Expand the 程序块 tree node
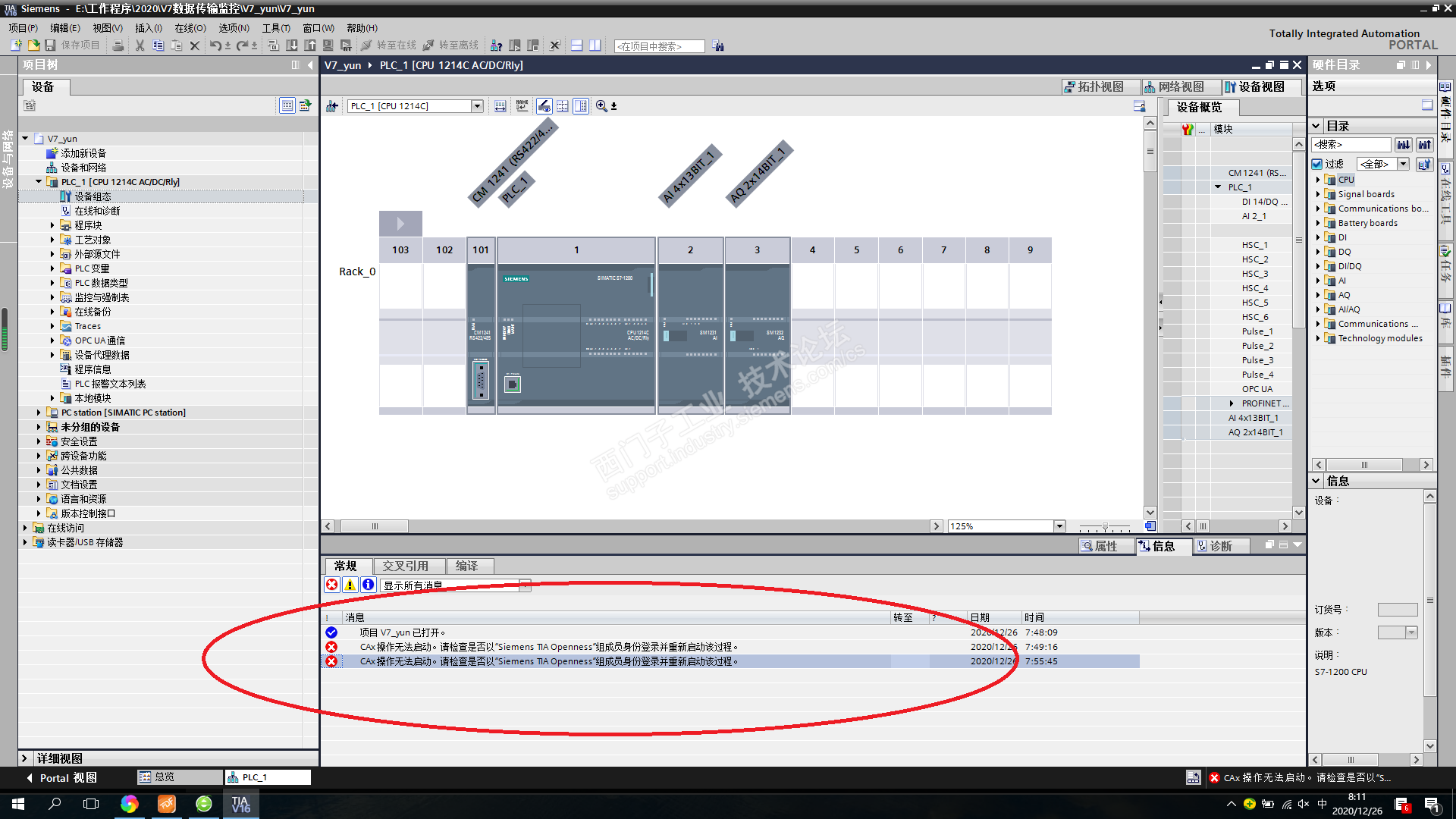The width and height of the screenshot is (1456, 819). click(52, 225)
